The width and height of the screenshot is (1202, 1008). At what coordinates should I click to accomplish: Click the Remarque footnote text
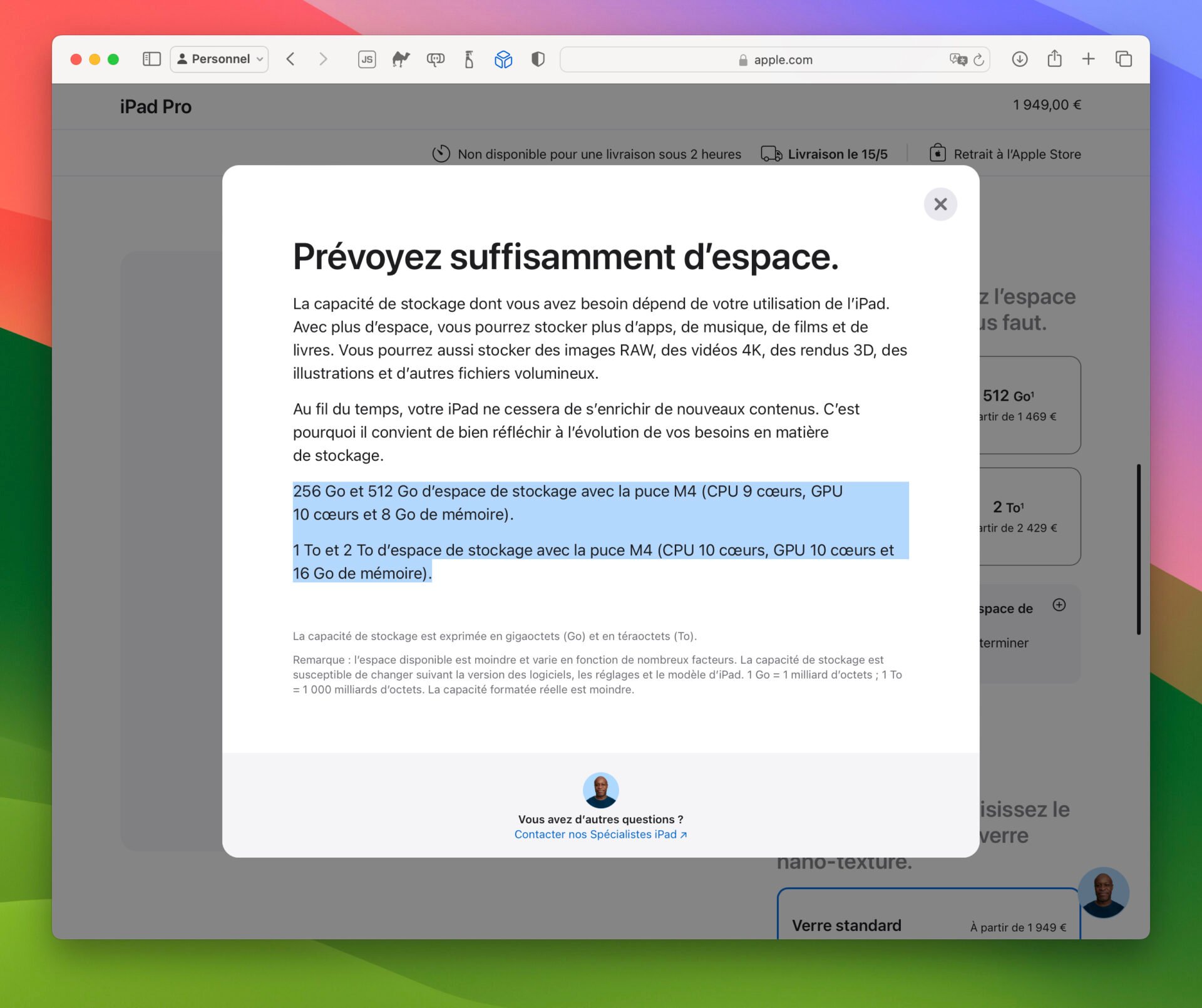(597, 675)
